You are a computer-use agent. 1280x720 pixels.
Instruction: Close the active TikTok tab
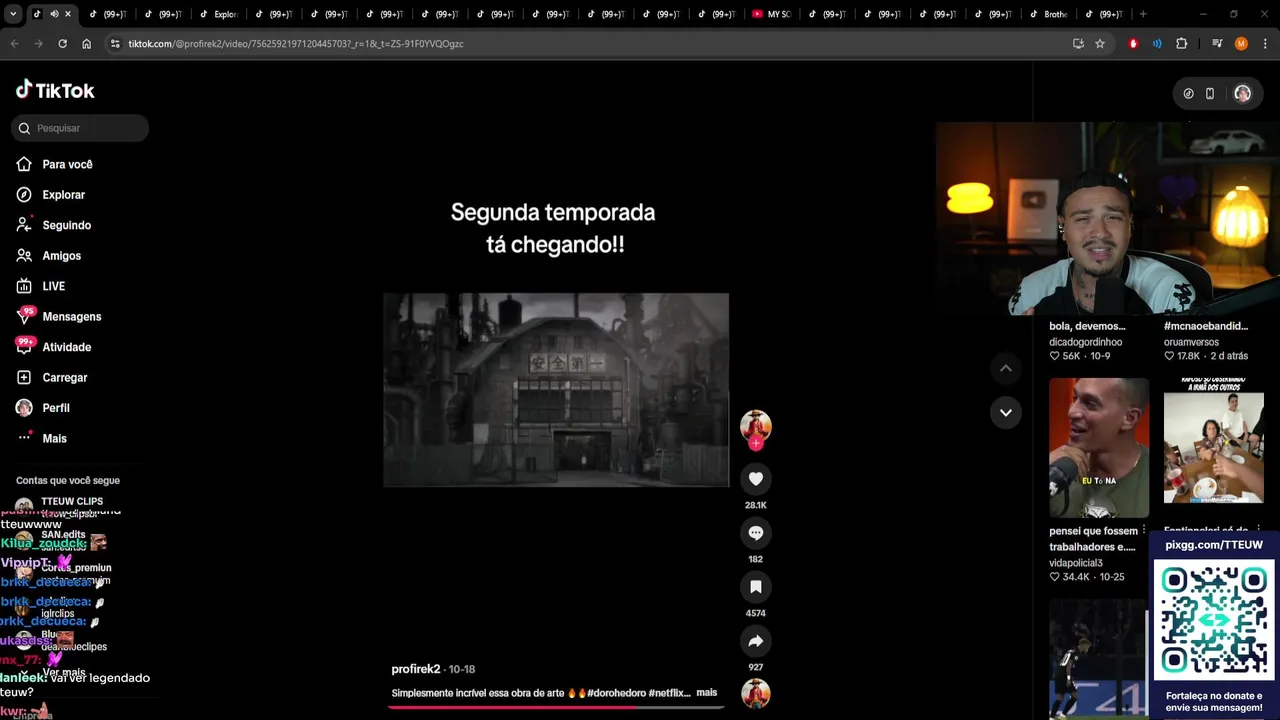(68, 14)
